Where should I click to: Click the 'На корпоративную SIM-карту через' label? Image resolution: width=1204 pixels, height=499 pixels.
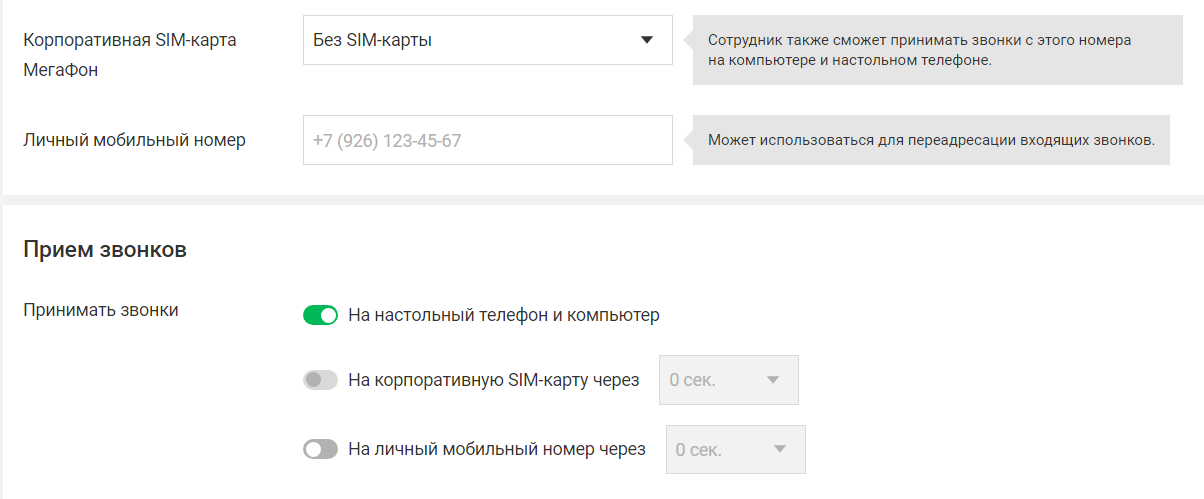[x=494, y=380]
